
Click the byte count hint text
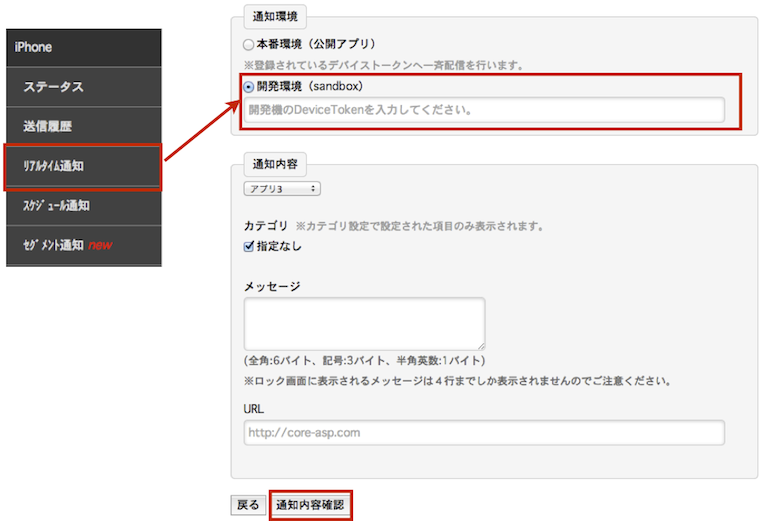pyautogui.click(x=364, y=361)
